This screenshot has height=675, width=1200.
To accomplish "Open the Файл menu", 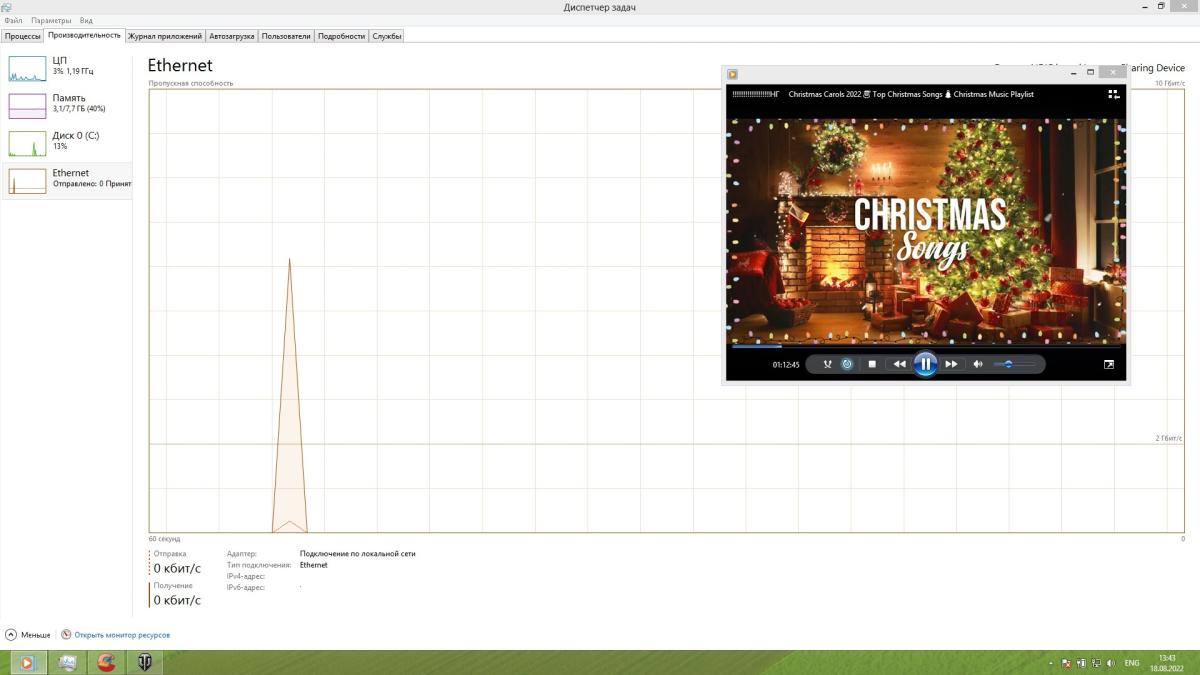I will [13, 20].
